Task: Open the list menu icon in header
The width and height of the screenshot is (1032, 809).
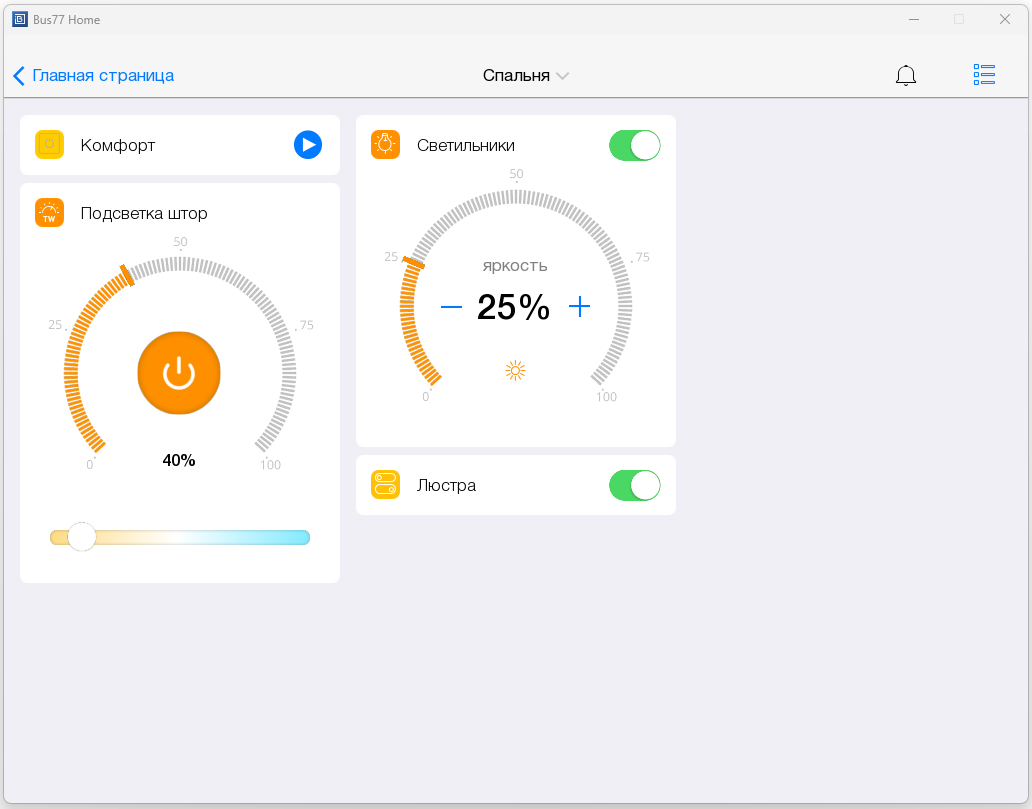Action: tap(984, 75)
